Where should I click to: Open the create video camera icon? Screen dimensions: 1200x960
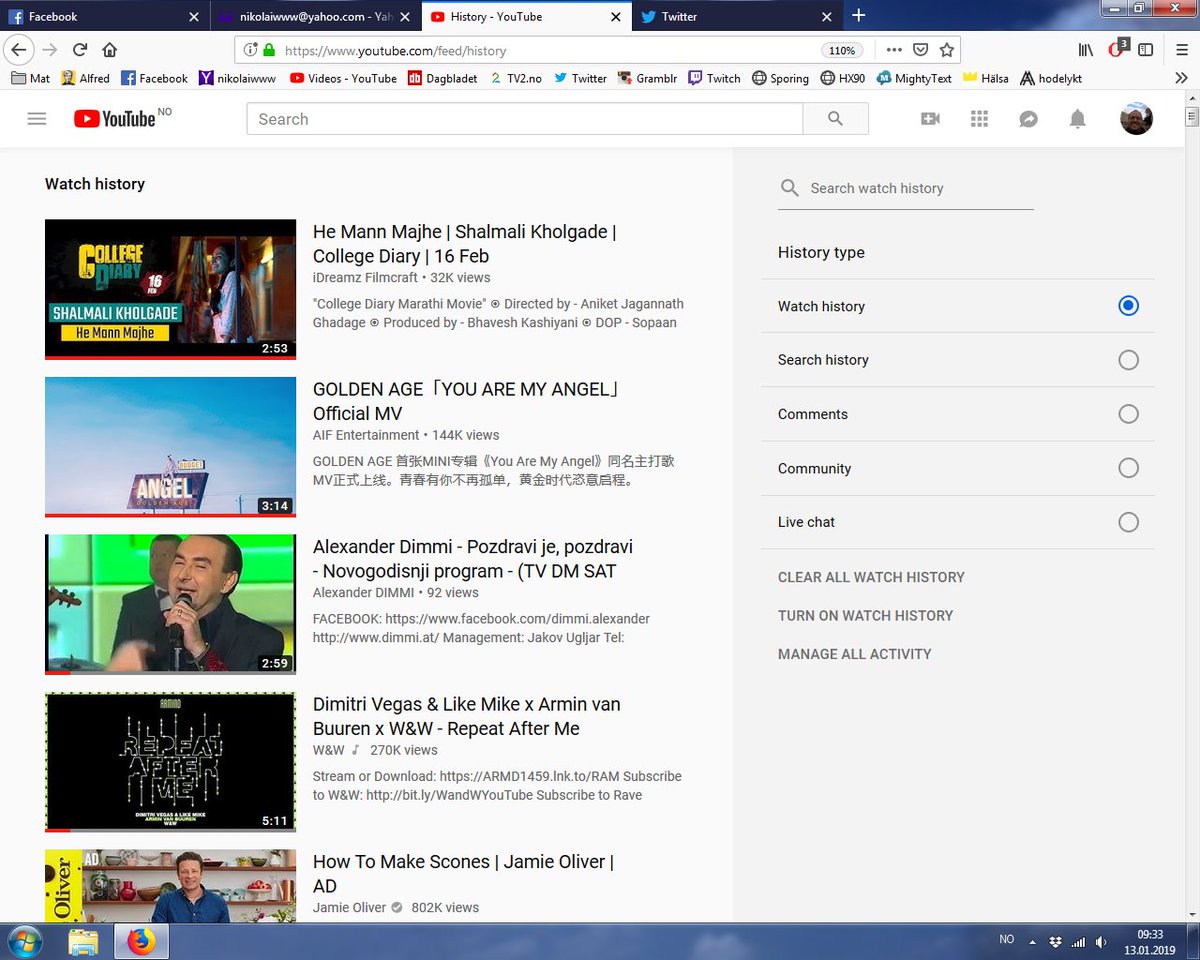point(930,119)
